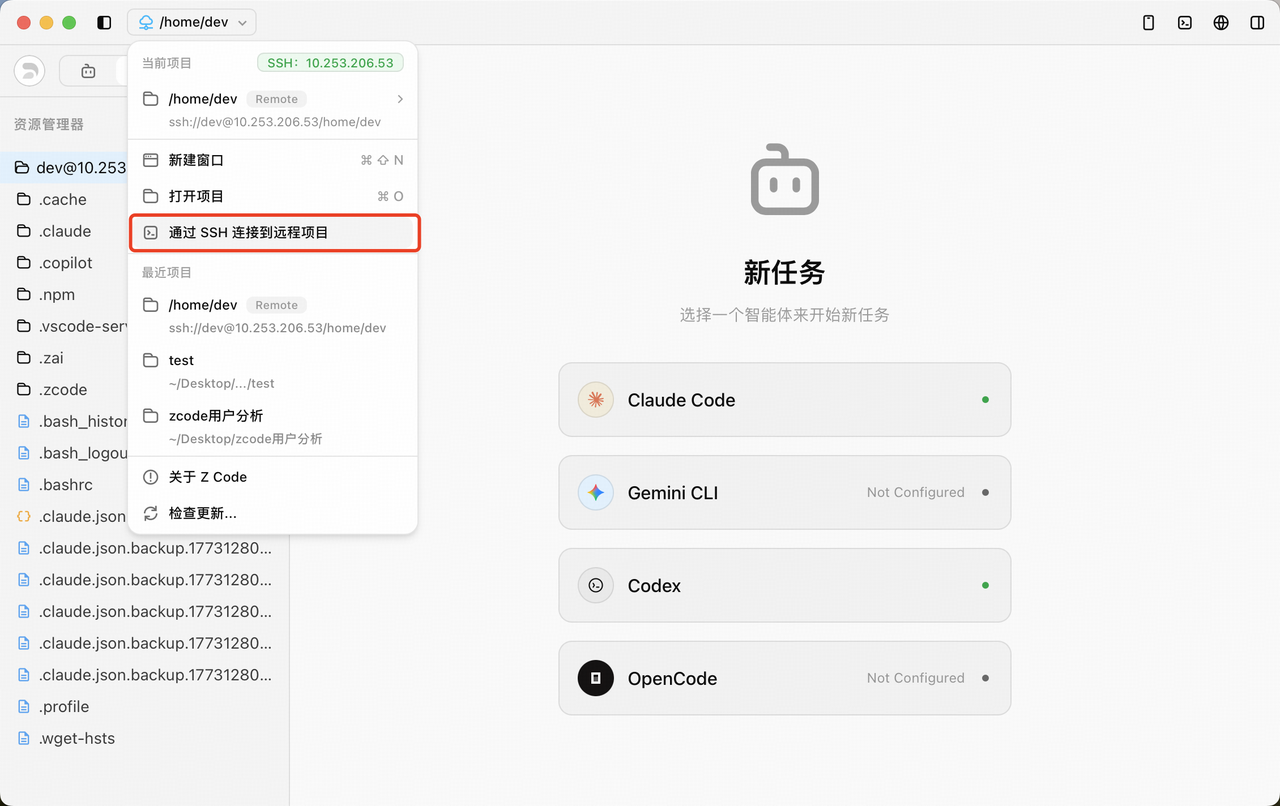The width and height of the screenshot is (1280, 806).
Task: Click the robot icon in the top toolbar
Action: [87, 71]
